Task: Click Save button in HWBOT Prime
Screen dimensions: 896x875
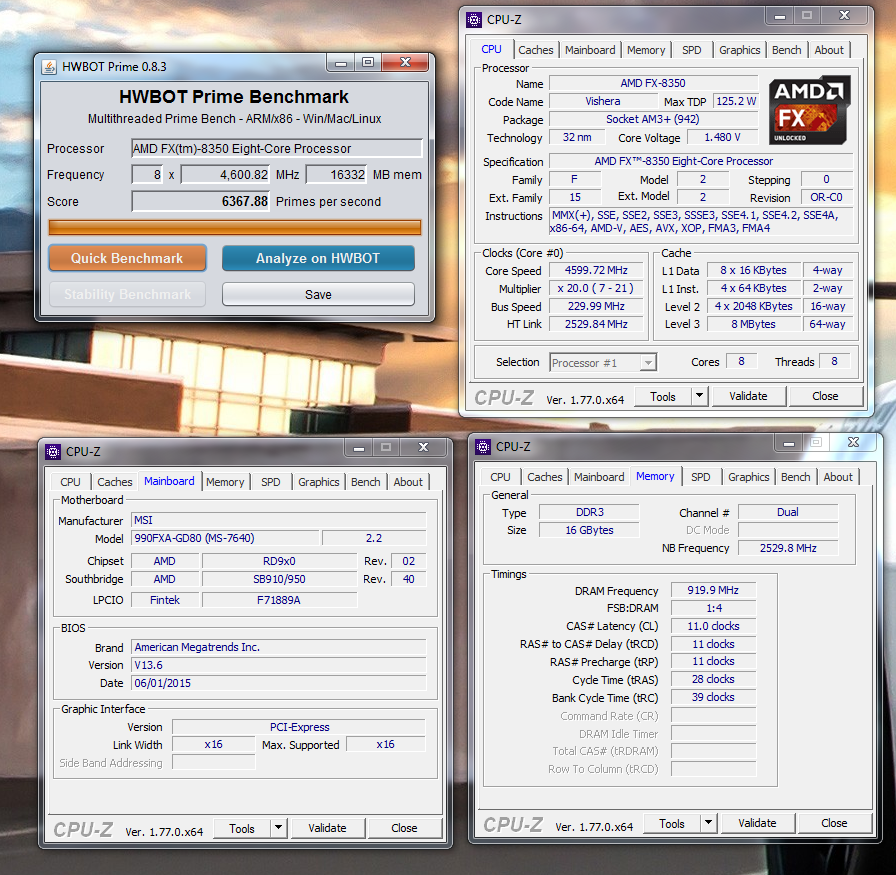Action: [x=318, y=294]
